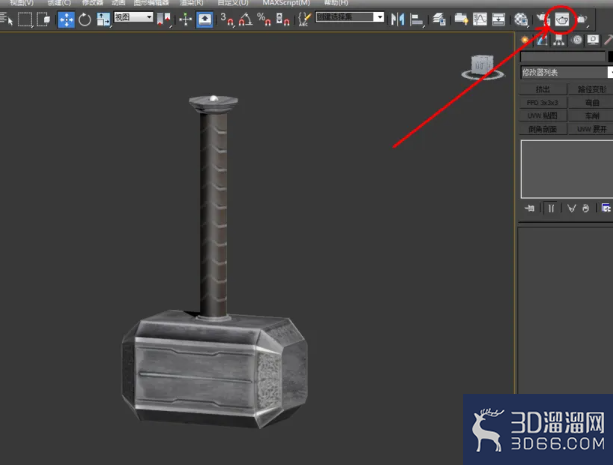Viewport: 613px width, 465px height.
Task: Toggle the 3D Snaps button
Action: 227,19
